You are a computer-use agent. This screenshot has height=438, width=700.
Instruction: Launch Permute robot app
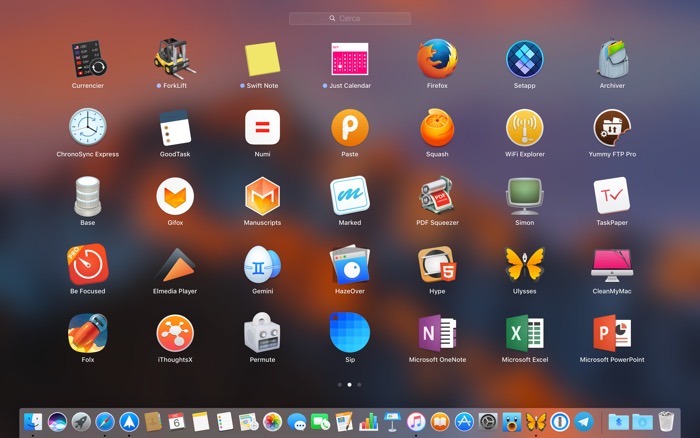(x=262, y=333)
